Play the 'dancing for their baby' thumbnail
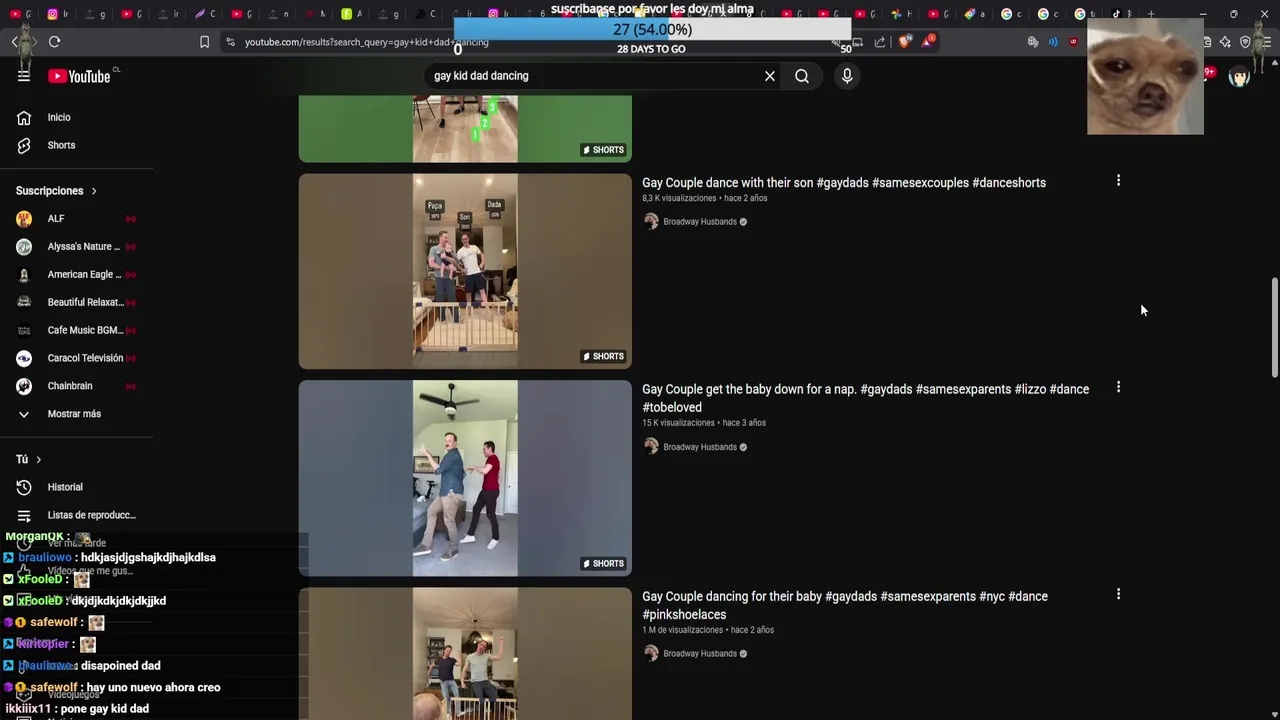Image resolution: width=1280 pixels, height=720 pixels. pyautogui.click(x=465, y=653)
